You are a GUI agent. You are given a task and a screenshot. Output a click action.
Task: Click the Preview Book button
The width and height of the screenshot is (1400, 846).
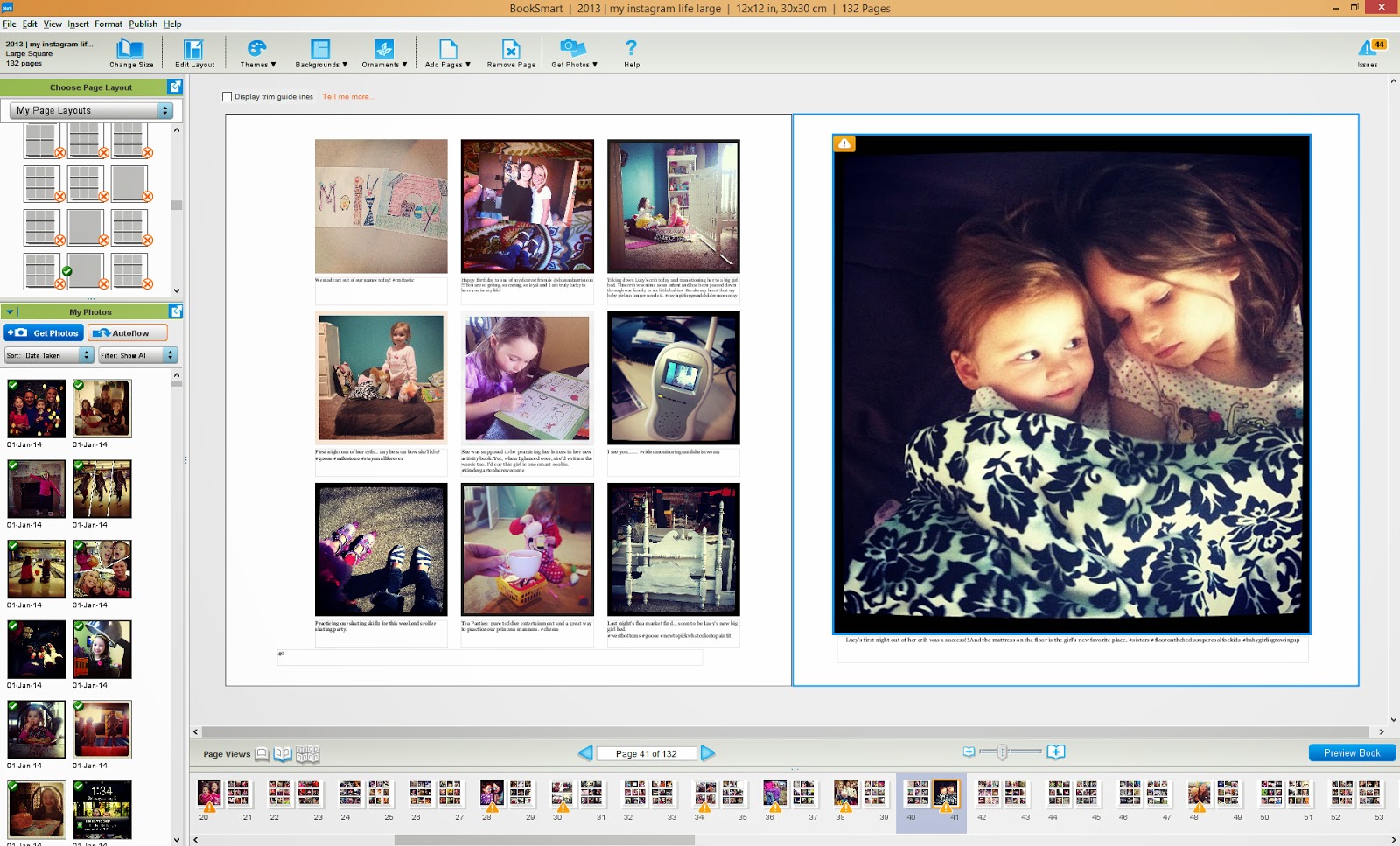[x=1351, y=753]
